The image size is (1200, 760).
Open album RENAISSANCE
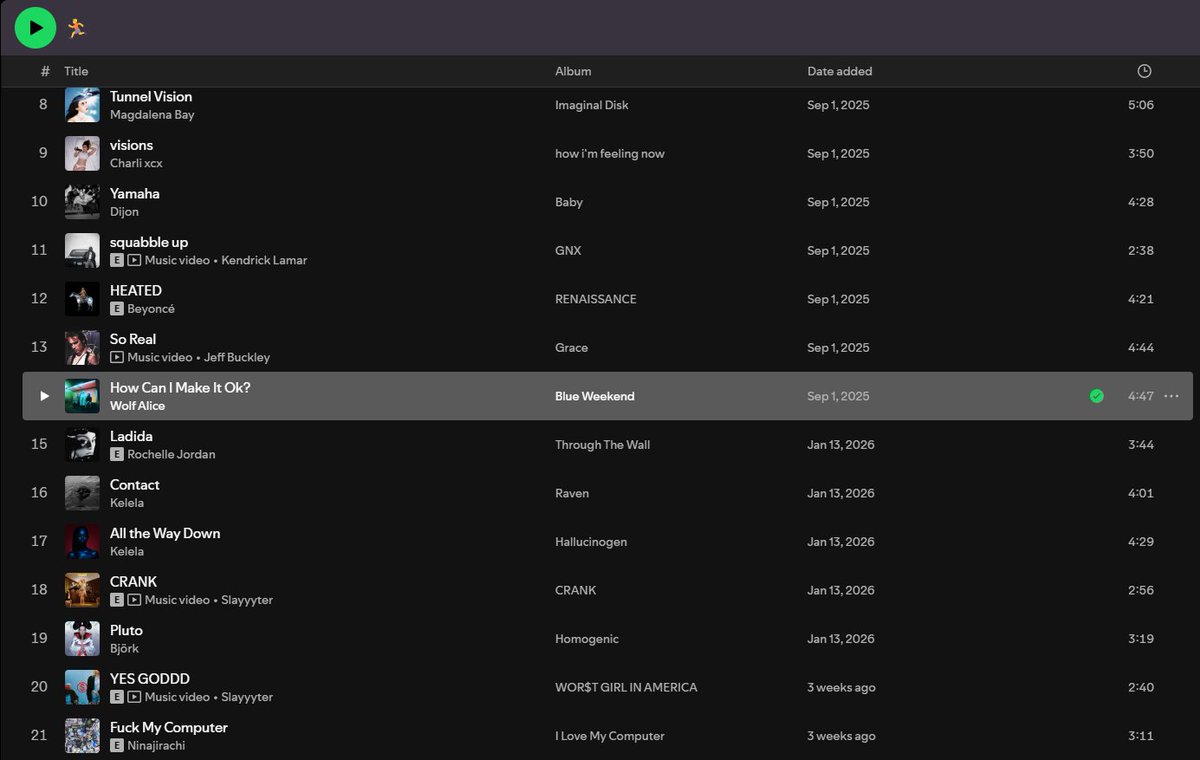point(596,299)
